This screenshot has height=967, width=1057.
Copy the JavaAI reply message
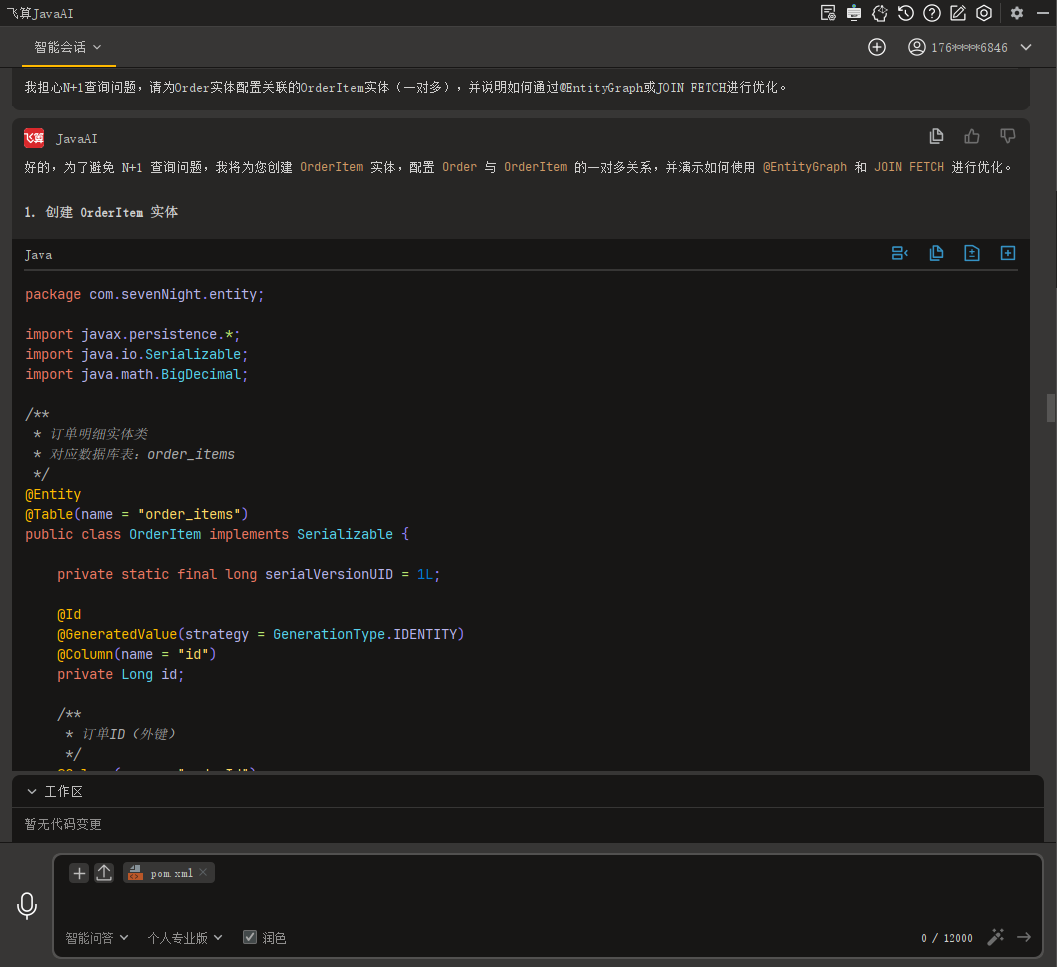click(x=936, y=136)
